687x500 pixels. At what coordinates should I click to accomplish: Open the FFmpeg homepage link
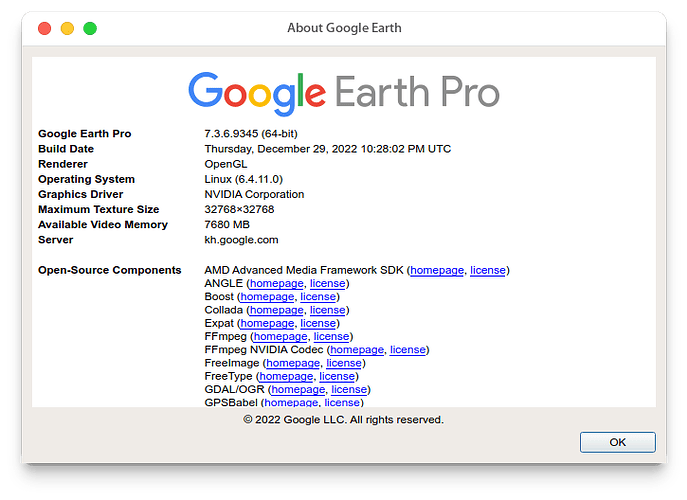point(280,337)
